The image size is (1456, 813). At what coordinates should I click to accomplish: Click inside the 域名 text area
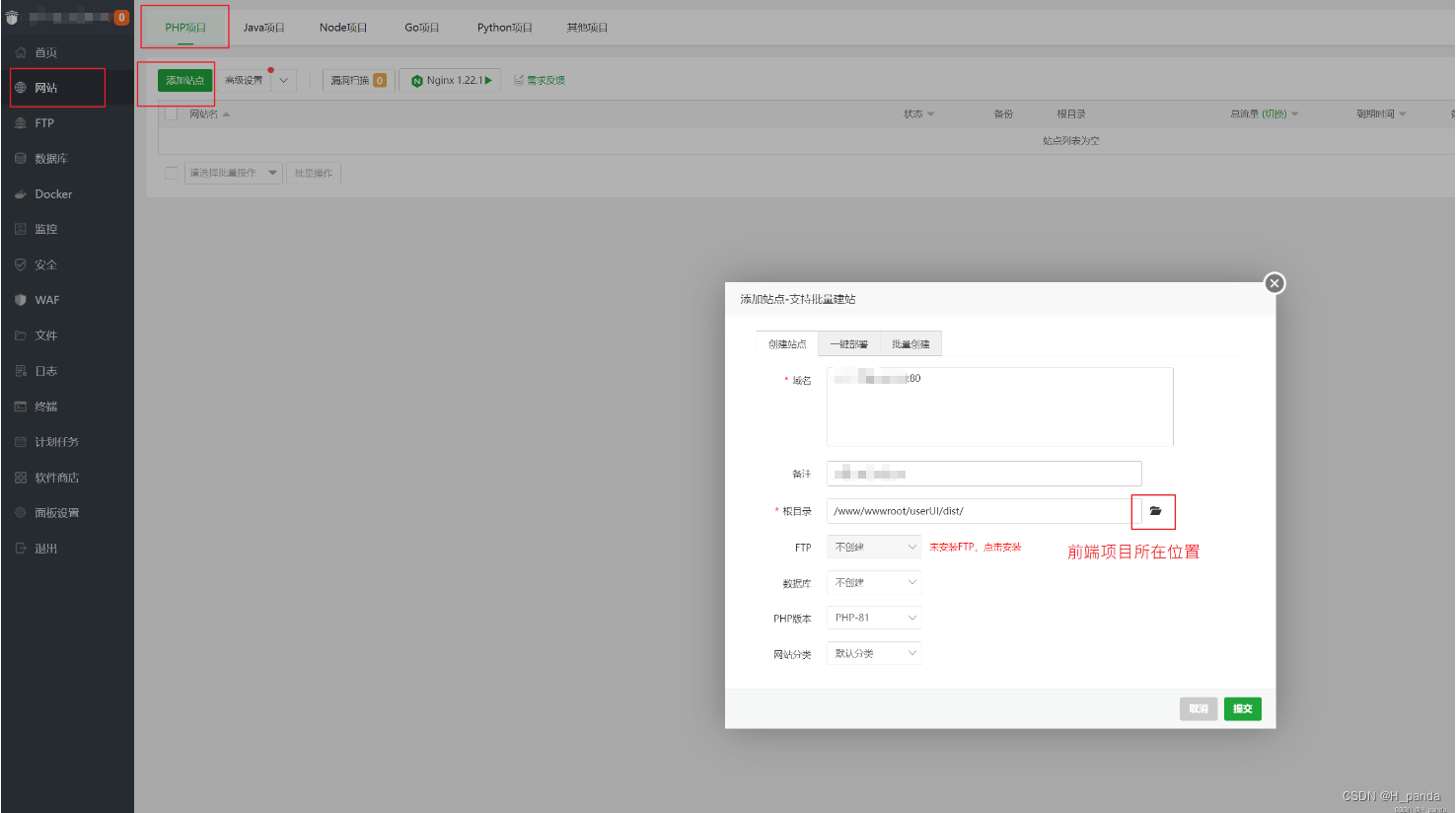(x=1000, y=406)
